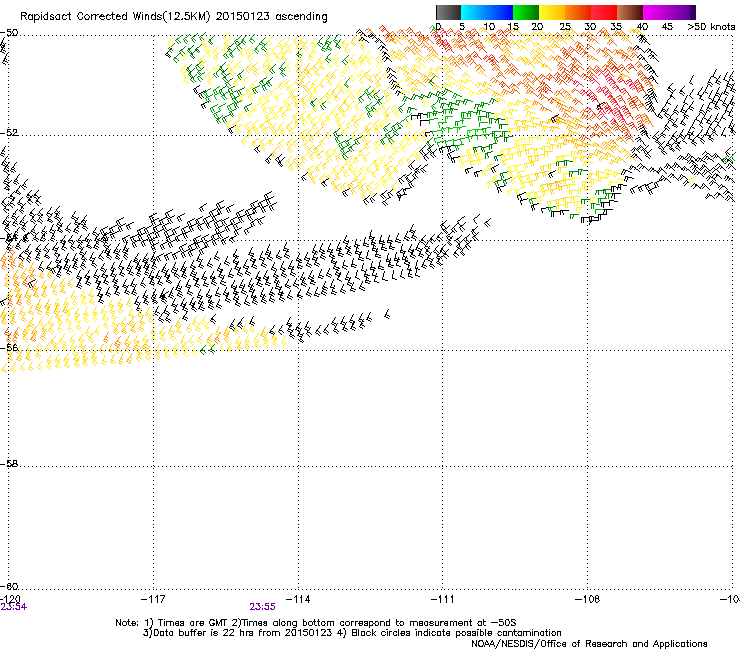This screenshot has width=740, height=650.
Task: Select the "5" legend scale label
Action: click(462, 27)
